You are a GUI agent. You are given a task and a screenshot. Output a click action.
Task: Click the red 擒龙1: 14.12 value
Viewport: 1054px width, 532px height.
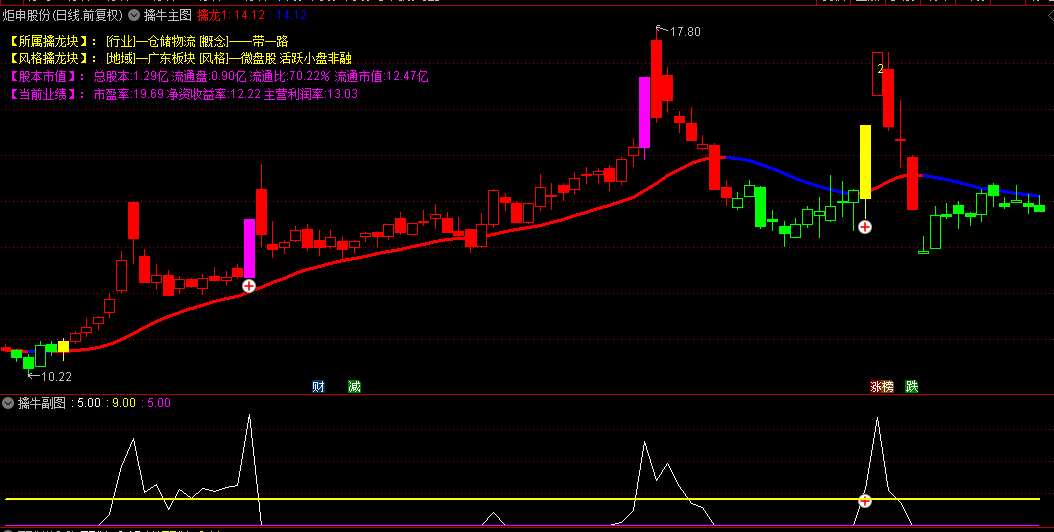coord(231,15)
